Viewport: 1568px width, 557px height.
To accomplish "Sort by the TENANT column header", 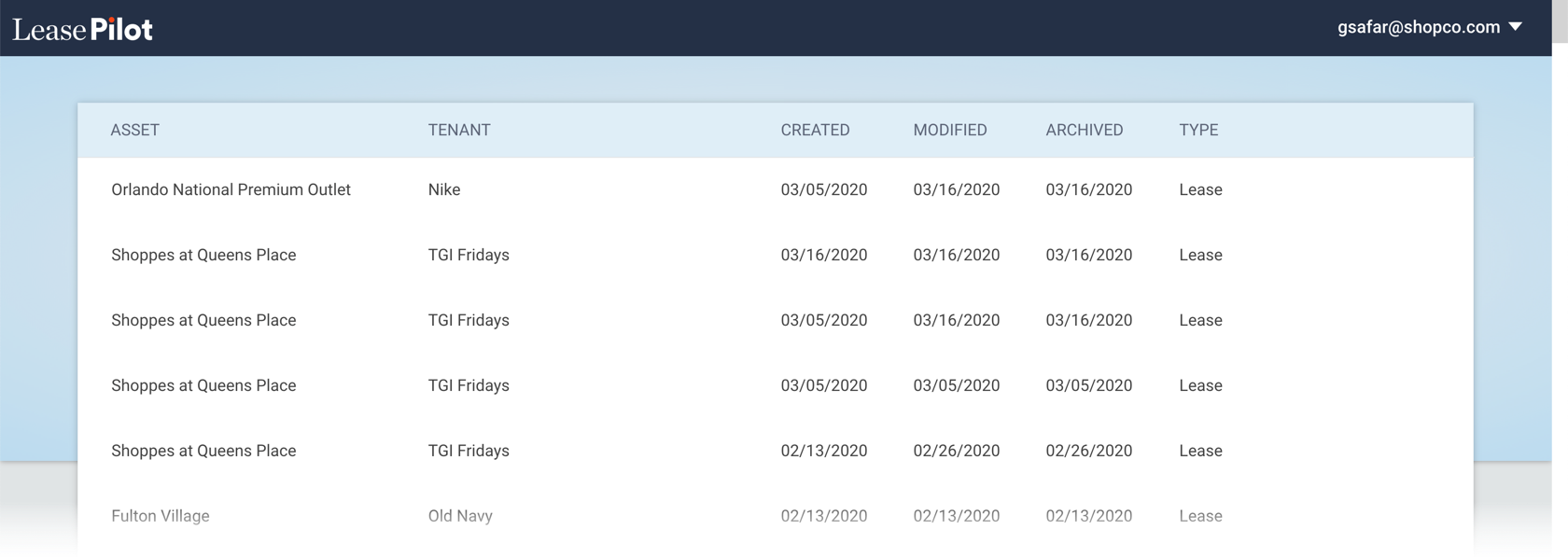I will click(x=458, y=130).
